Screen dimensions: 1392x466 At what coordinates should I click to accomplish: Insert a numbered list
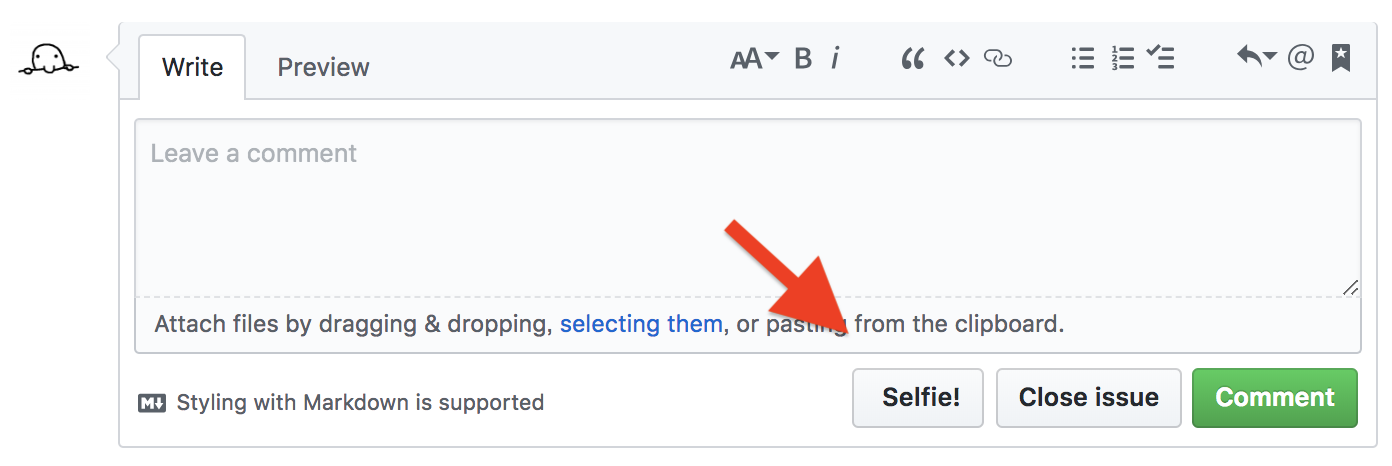1122,59
